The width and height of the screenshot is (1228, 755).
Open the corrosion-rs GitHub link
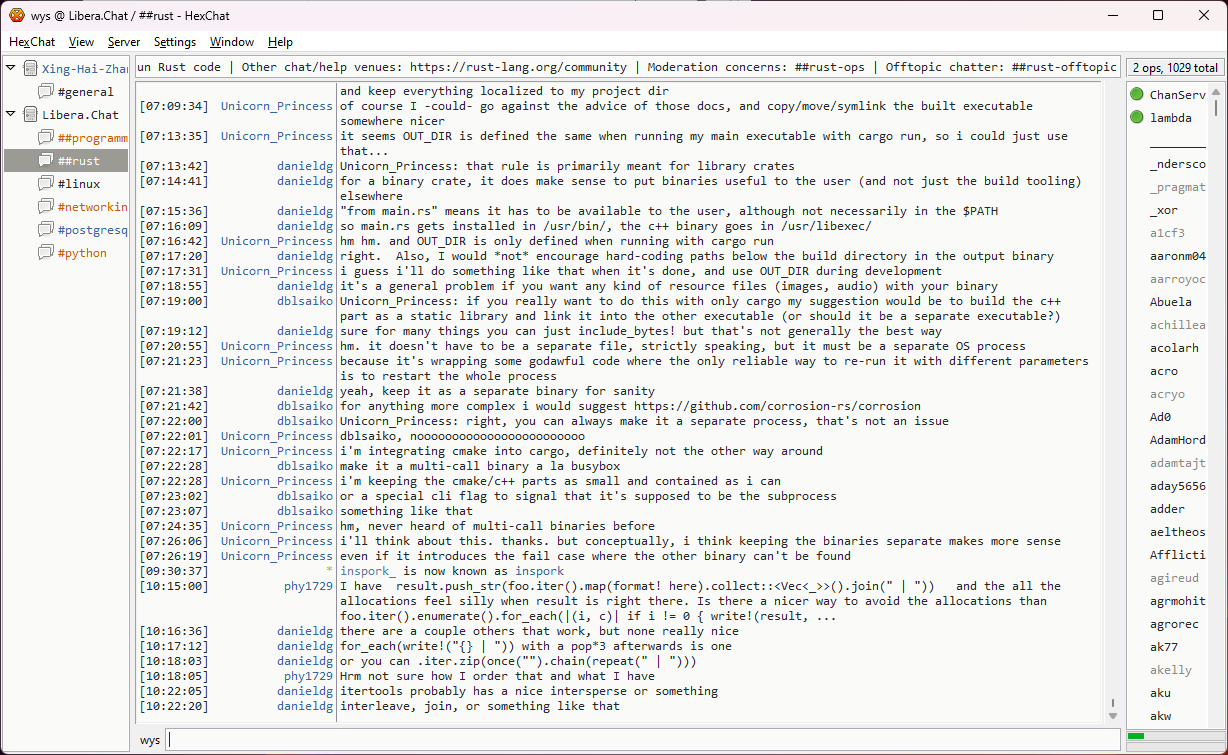pyautogui.click(x=777, y=406)
